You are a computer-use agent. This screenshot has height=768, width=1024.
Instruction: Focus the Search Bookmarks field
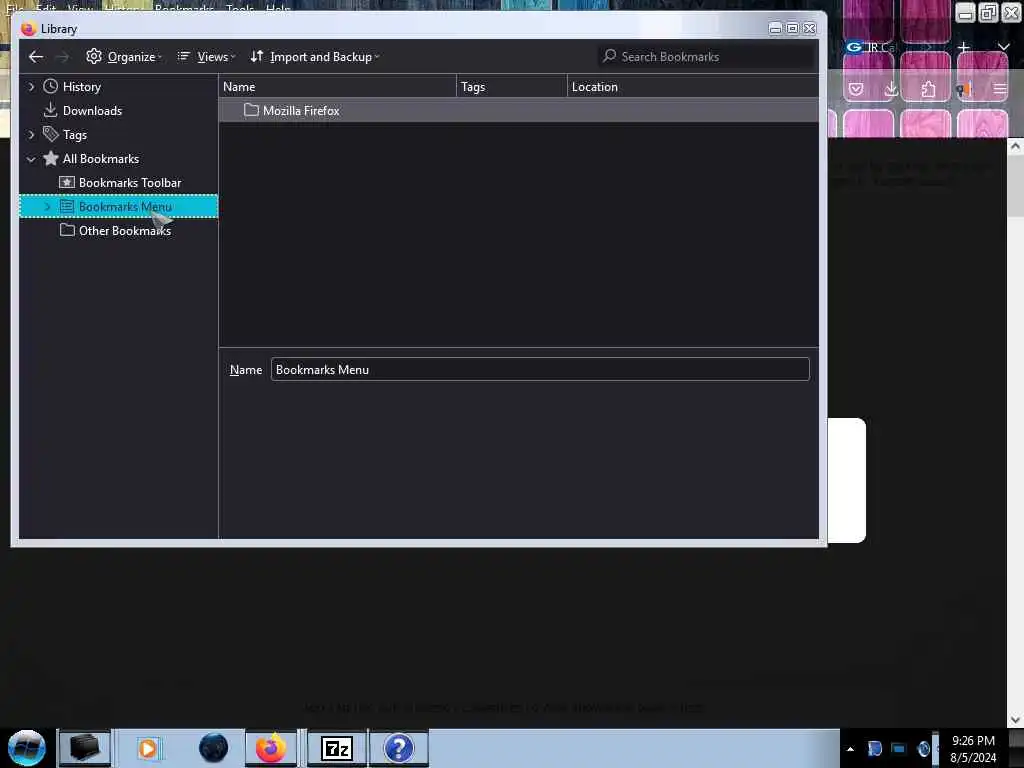(706, 57)
